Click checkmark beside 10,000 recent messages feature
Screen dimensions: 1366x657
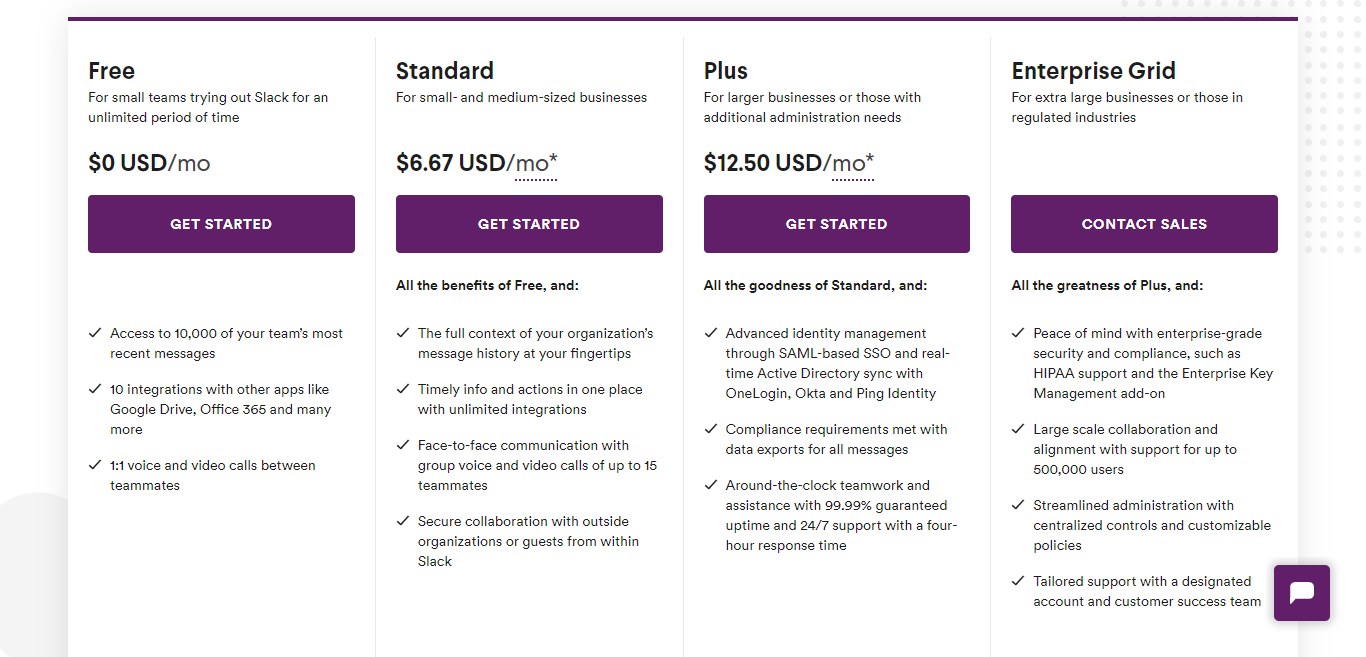pyautogui.click(x=95, y=333)
